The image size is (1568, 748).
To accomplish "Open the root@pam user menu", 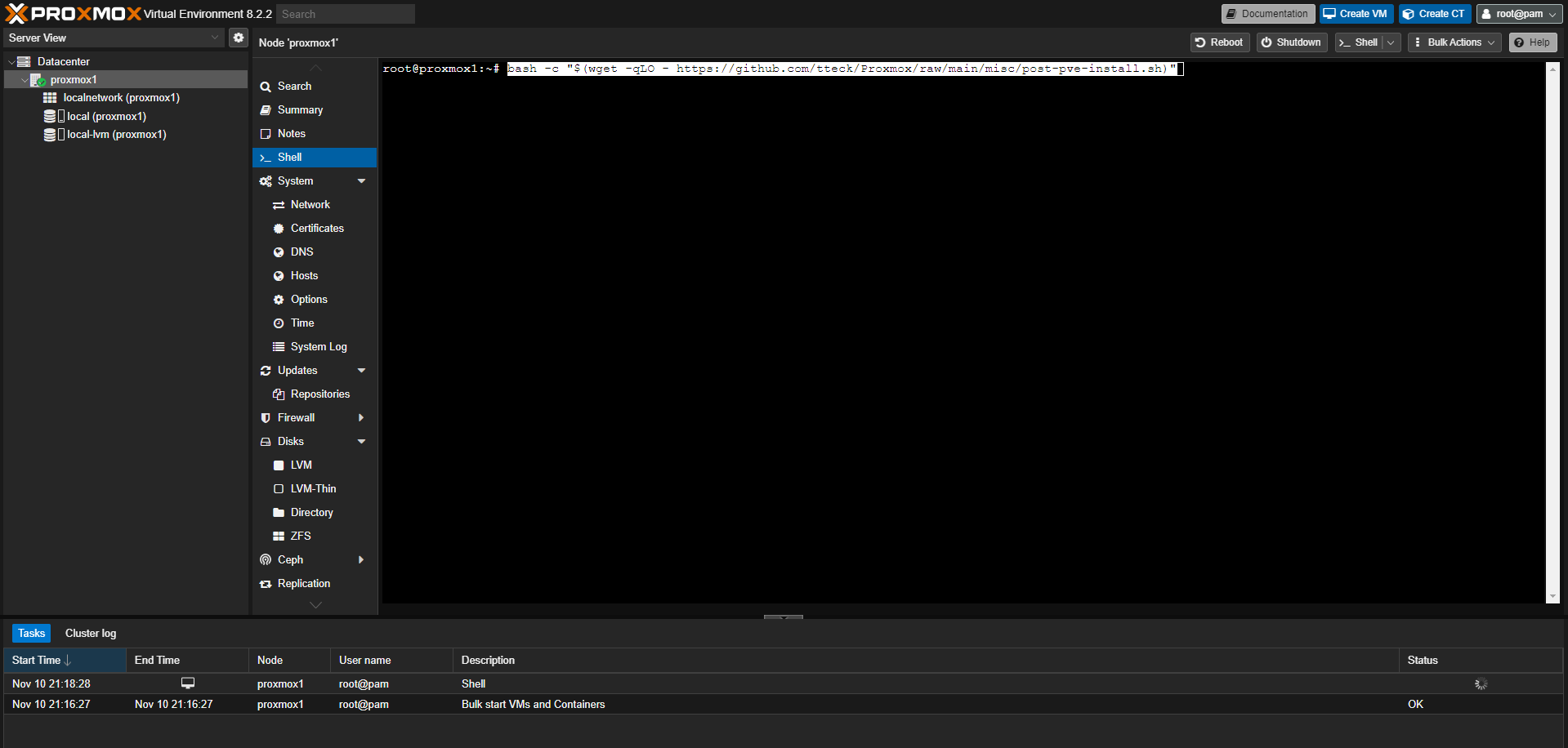I will coord(1519,14).
